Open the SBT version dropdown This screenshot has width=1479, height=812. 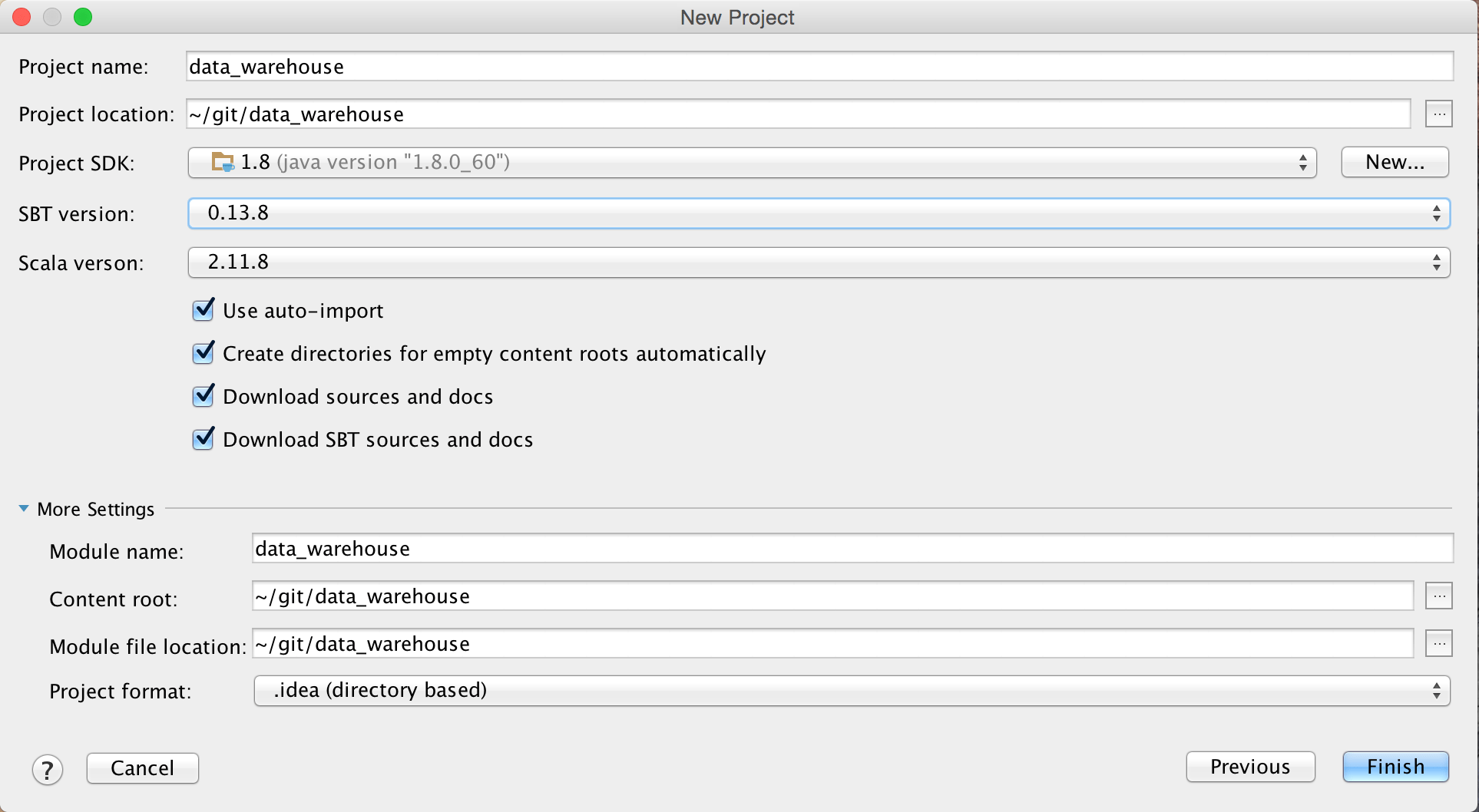click(819, 213)
